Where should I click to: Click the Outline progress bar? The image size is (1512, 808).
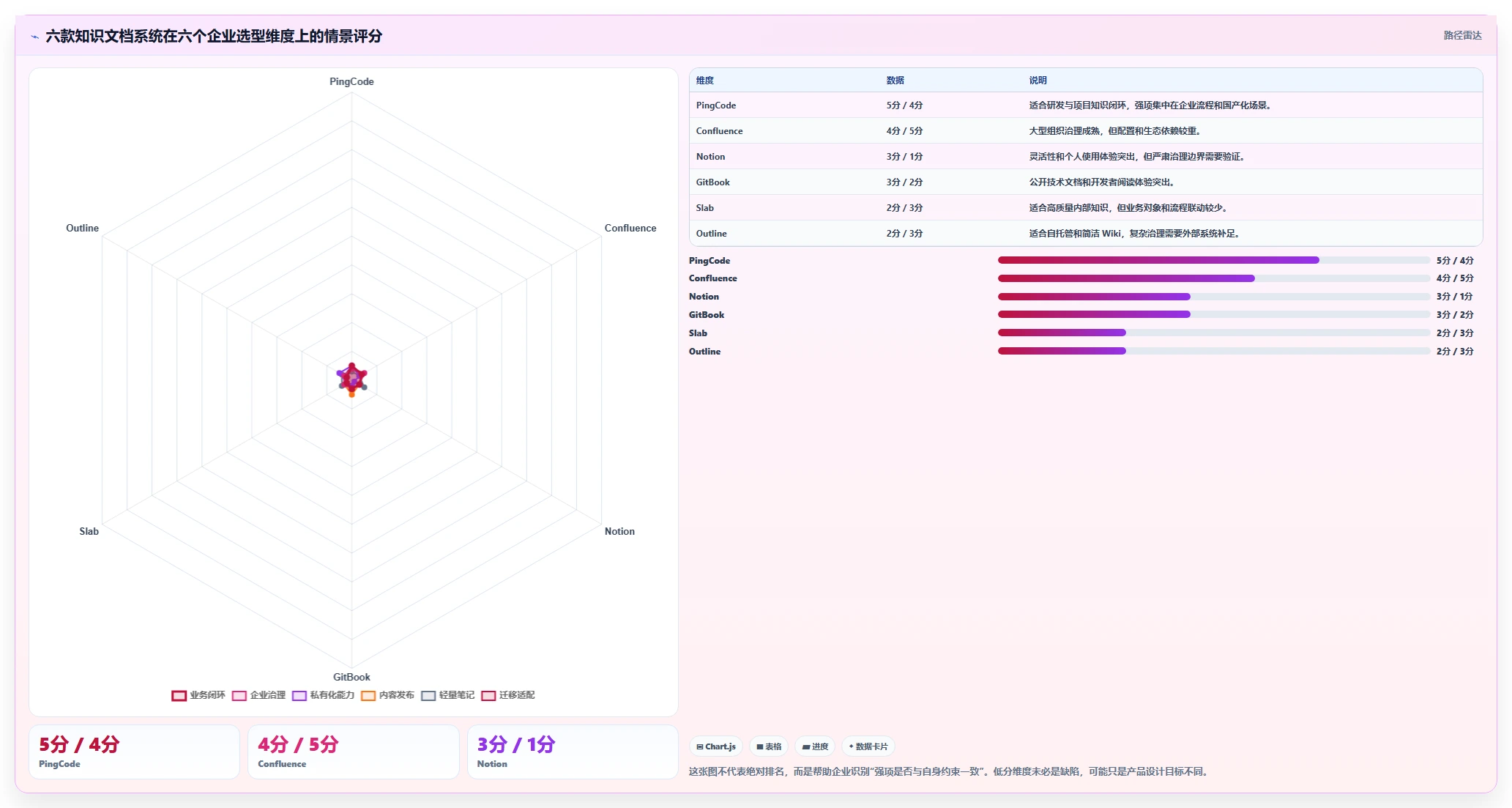click(1214, 352)
